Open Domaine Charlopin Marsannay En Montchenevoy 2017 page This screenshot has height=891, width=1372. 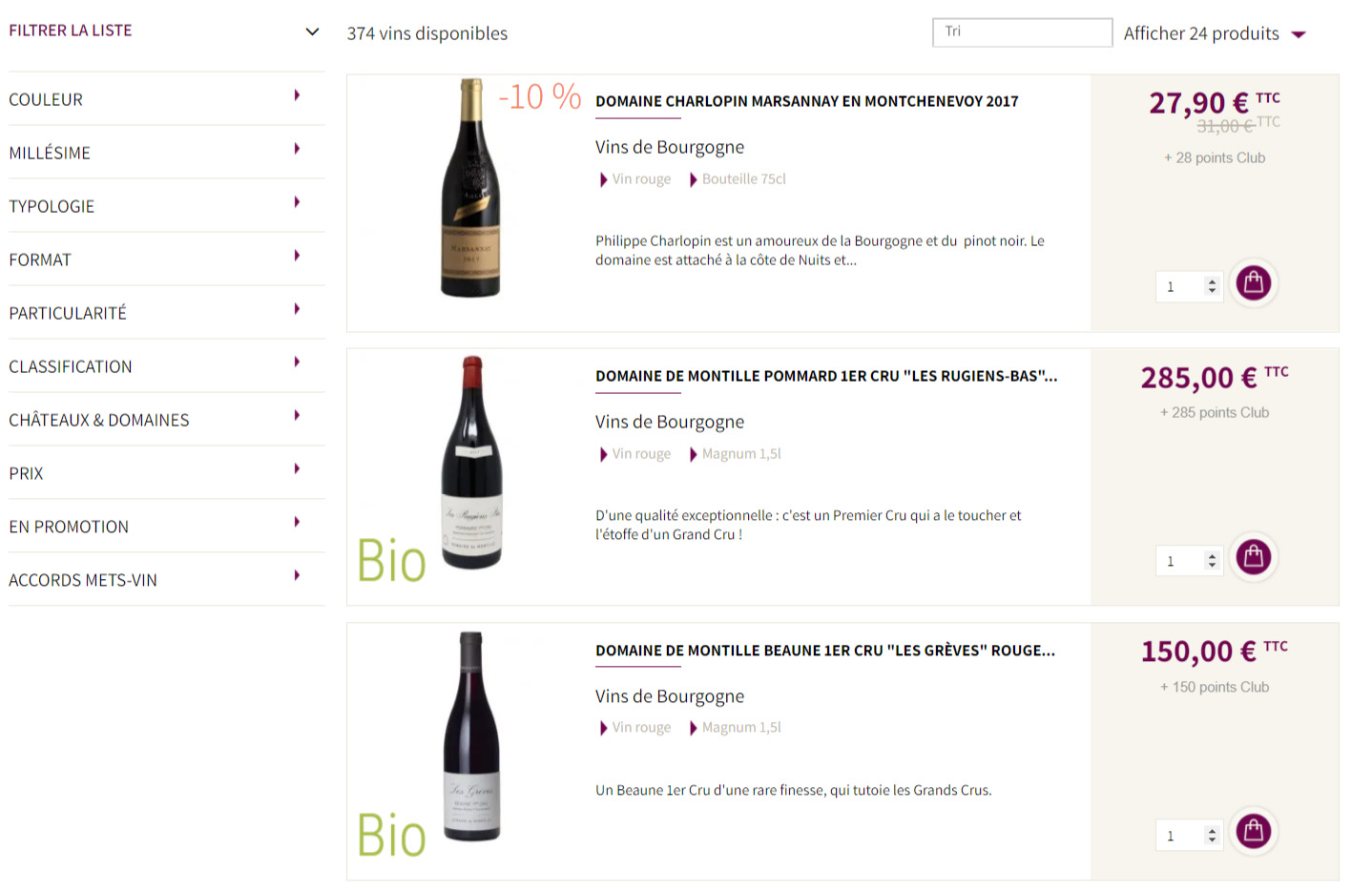click(806, 101)
